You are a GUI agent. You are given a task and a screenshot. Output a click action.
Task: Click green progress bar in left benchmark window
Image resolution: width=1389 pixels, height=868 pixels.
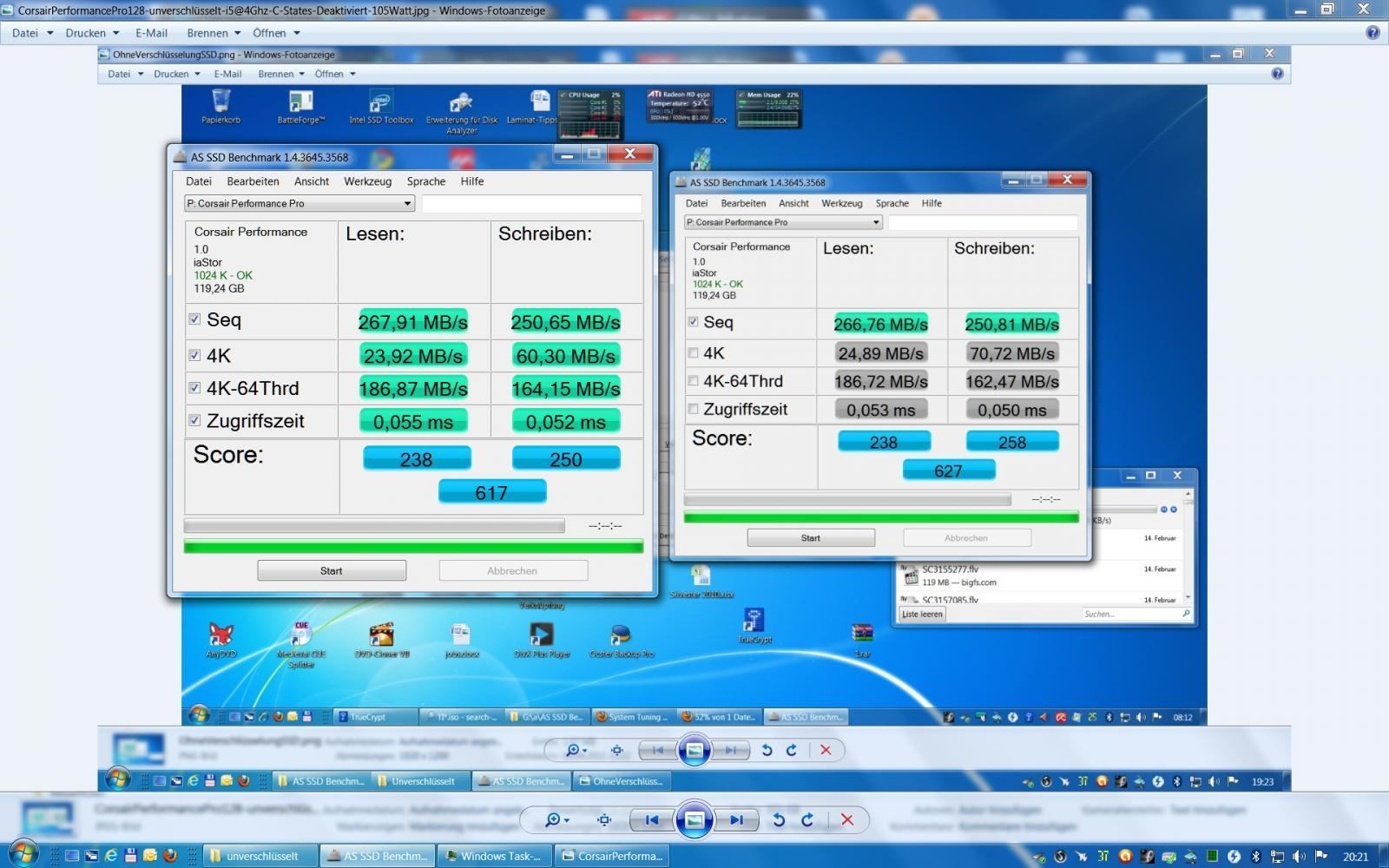(x=413, y=546)
